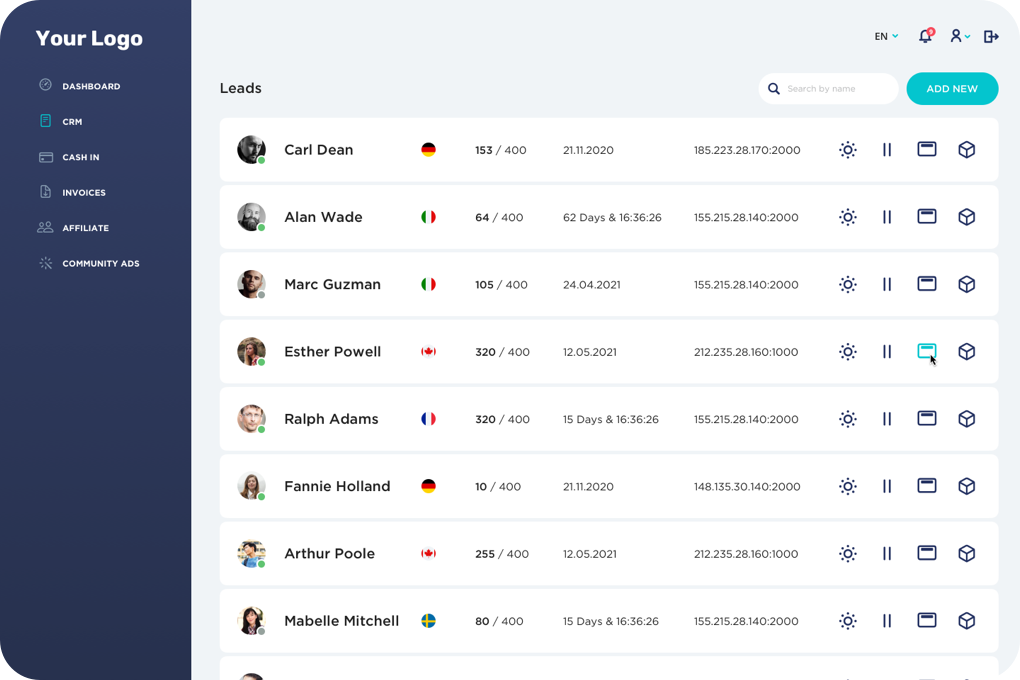Open card icon for Fannie Holland
Screen dimensions: 1020x680
[x=927, y=485]
